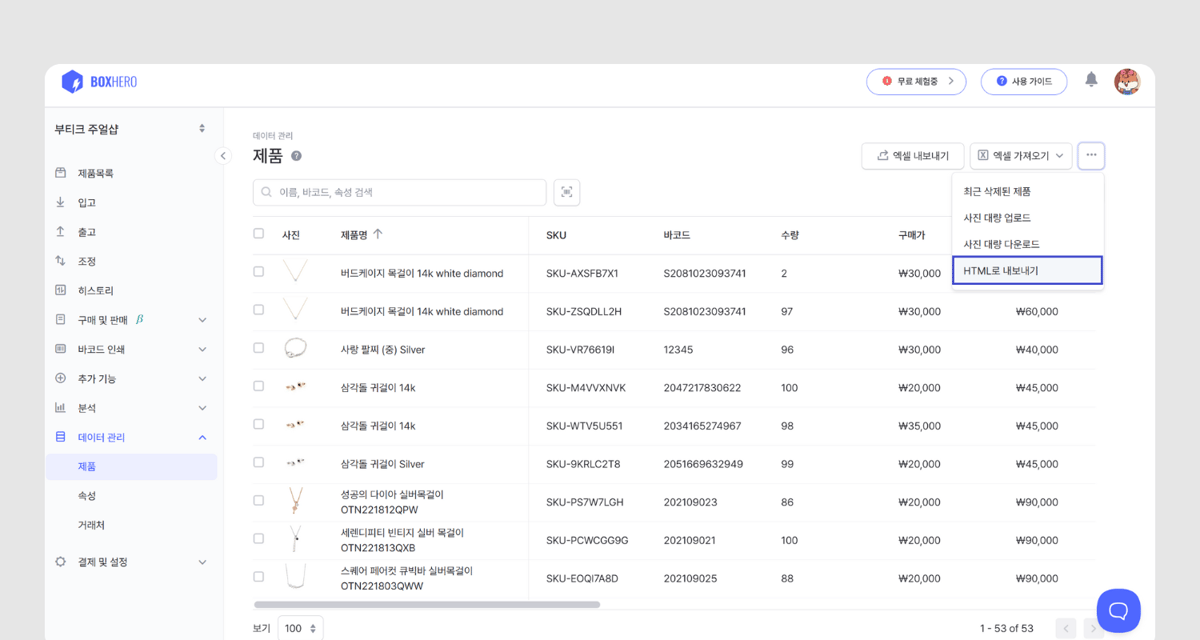Open the chat support bubble
The image size is (1200, 640).
[x=1118, y=610]
